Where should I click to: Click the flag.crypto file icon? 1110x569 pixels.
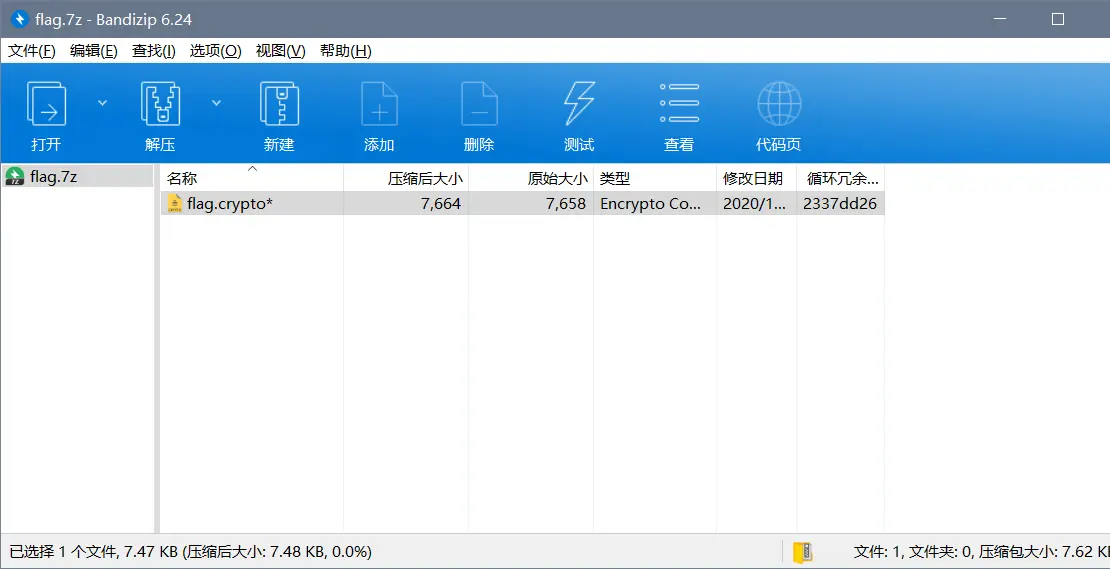click(x=175, y=204)
